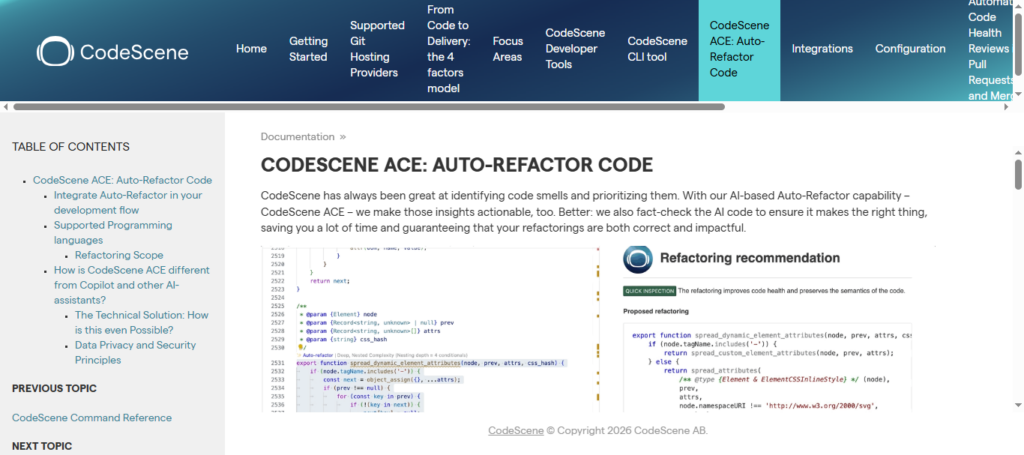Viewport: 1024px width, 455px height.
Task: Click the Refactoring recommendation heading
Action: pos(750,258)
